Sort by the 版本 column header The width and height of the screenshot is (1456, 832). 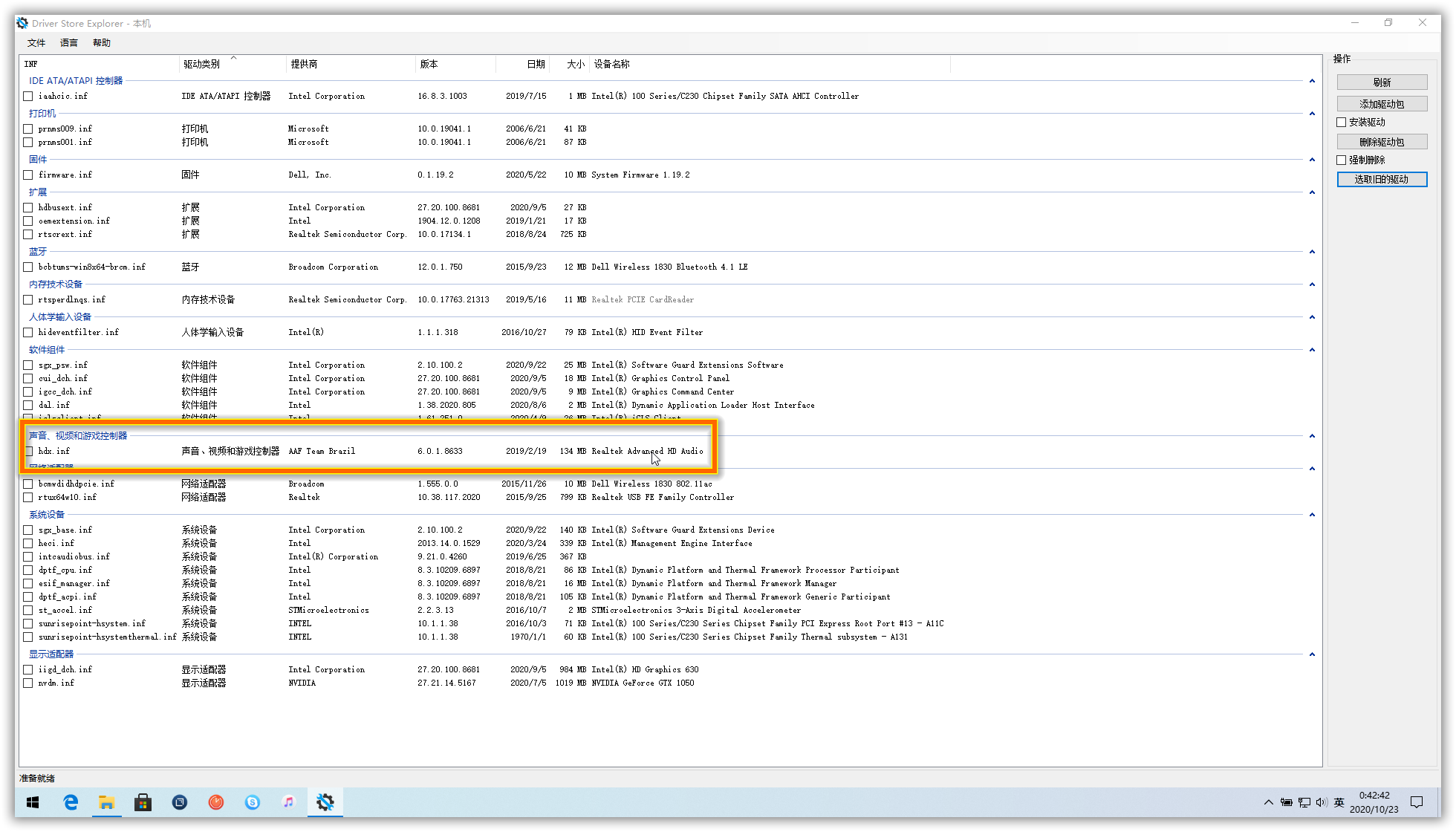(x=455, y=65)
